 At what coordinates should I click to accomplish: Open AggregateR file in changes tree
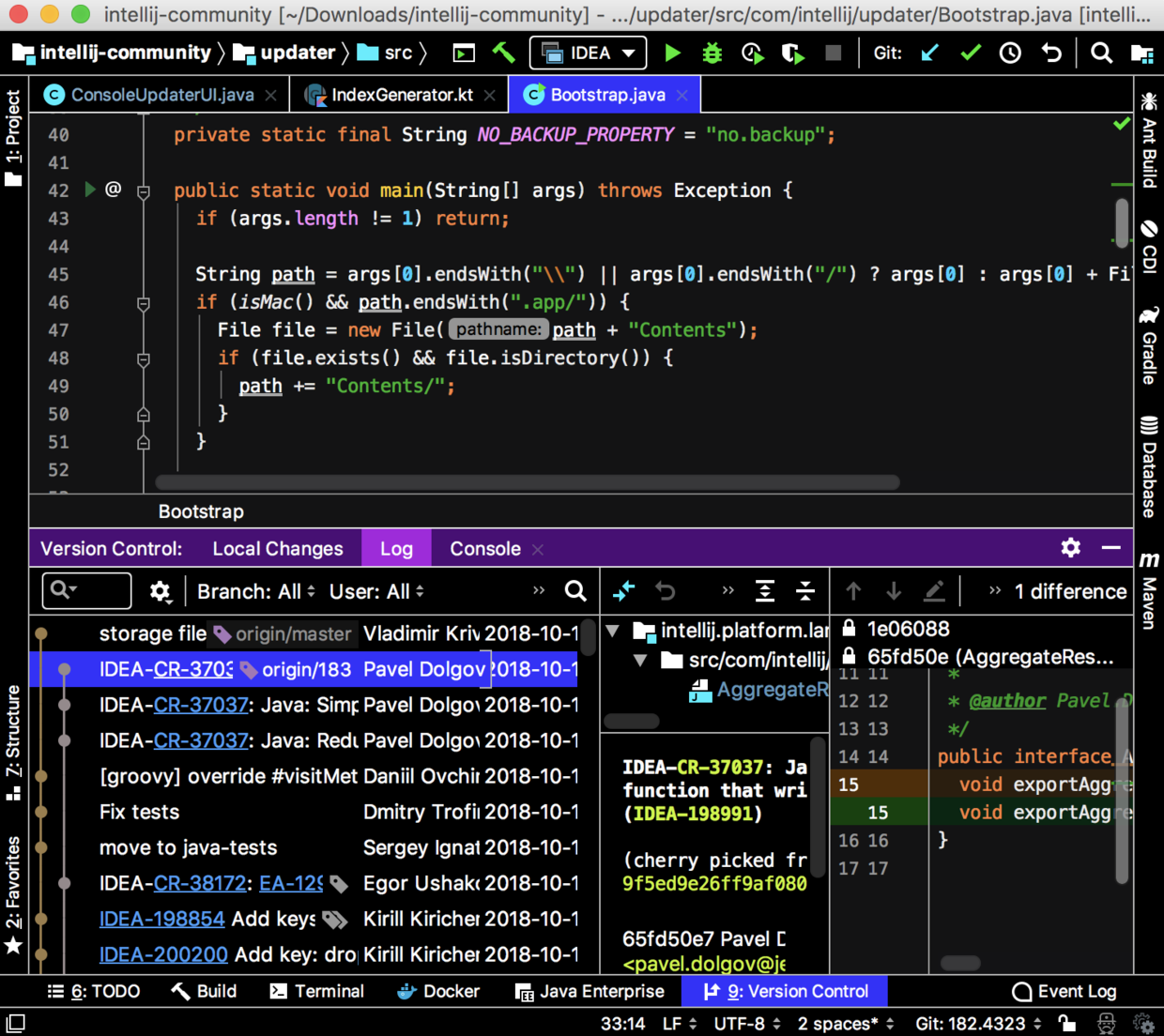coord(758,690)
